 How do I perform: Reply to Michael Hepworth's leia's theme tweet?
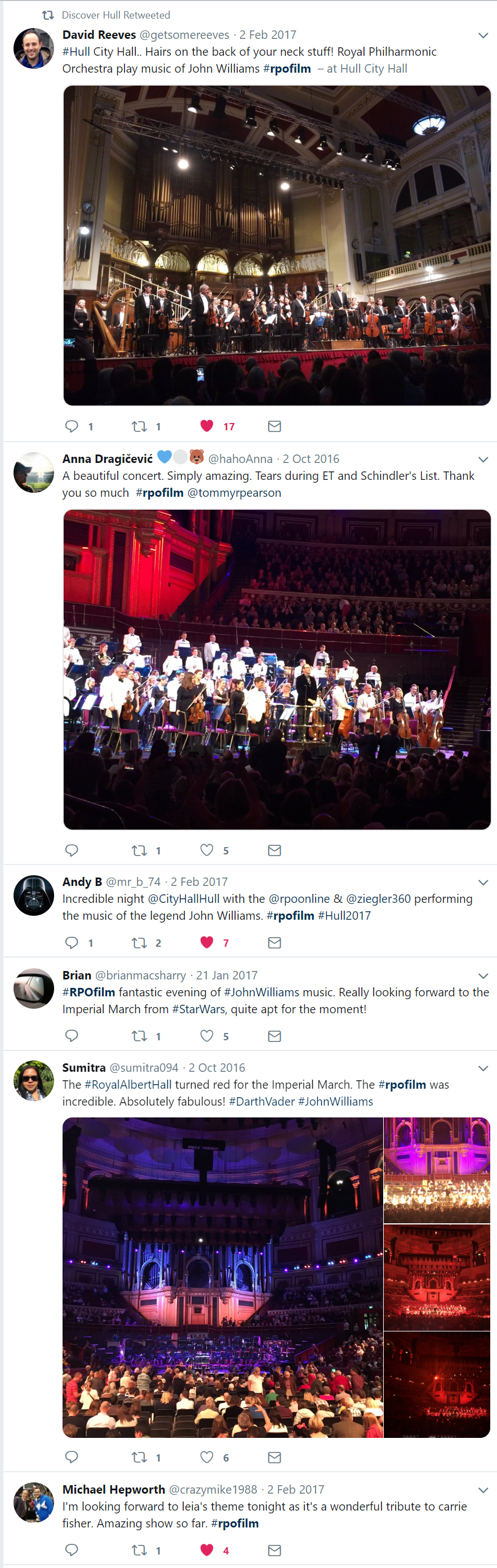71,1550
